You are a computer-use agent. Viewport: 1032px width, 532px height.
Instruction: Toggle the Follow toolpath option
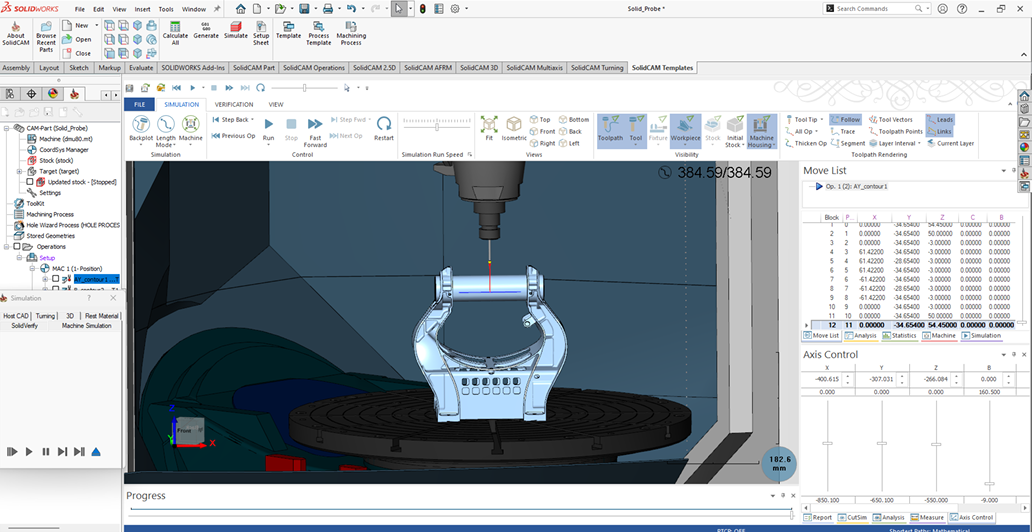(845, 120)
